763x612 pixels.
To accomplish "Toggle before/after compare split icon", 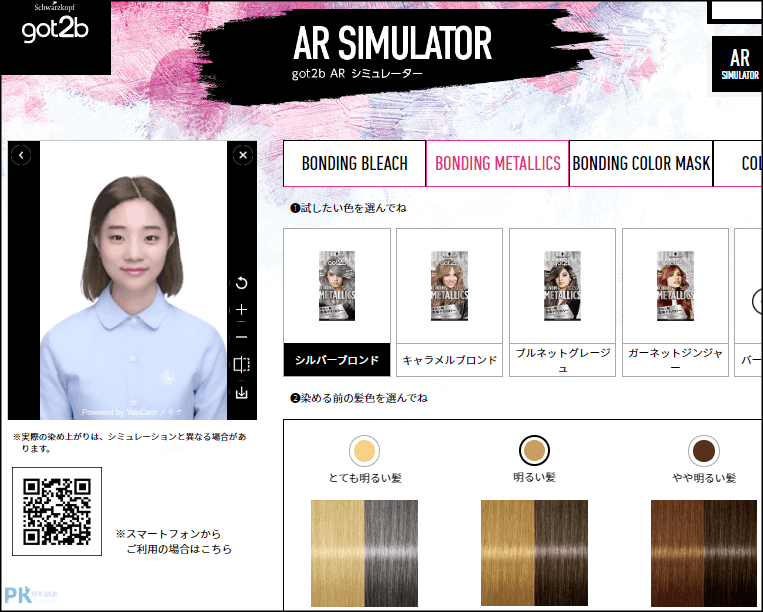I will [241, 364].
